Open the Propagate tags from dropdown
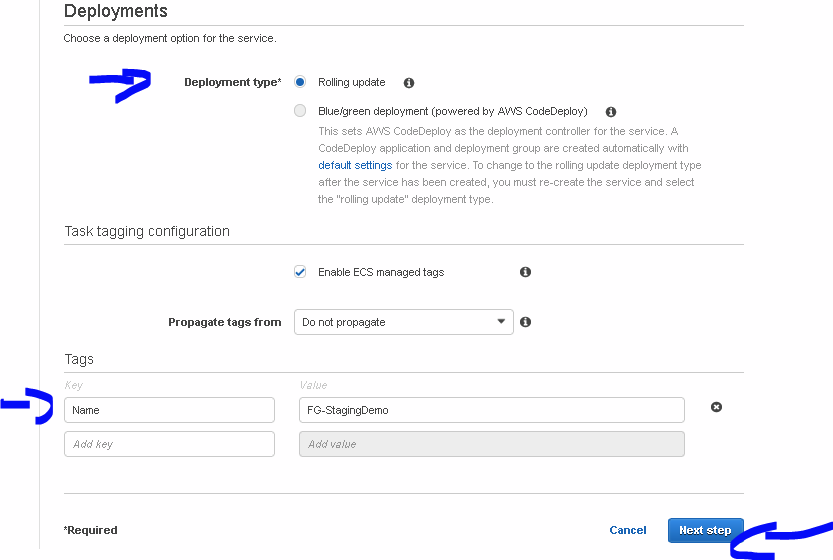This screenshot has width=833, height=560. 403,322
